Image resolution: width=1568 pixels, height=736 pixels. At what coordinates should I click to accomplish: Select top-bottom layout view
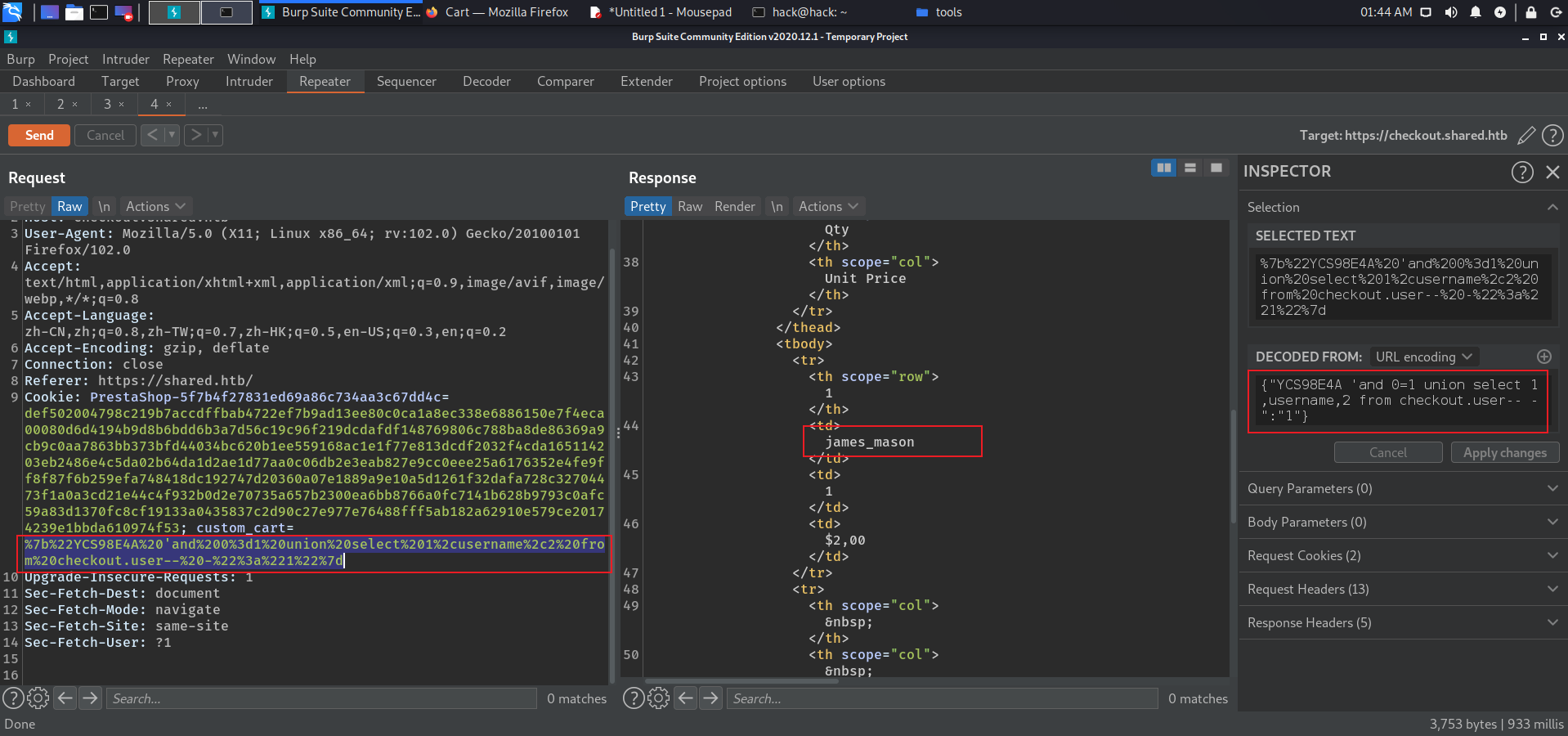[x=1190, y=168]
